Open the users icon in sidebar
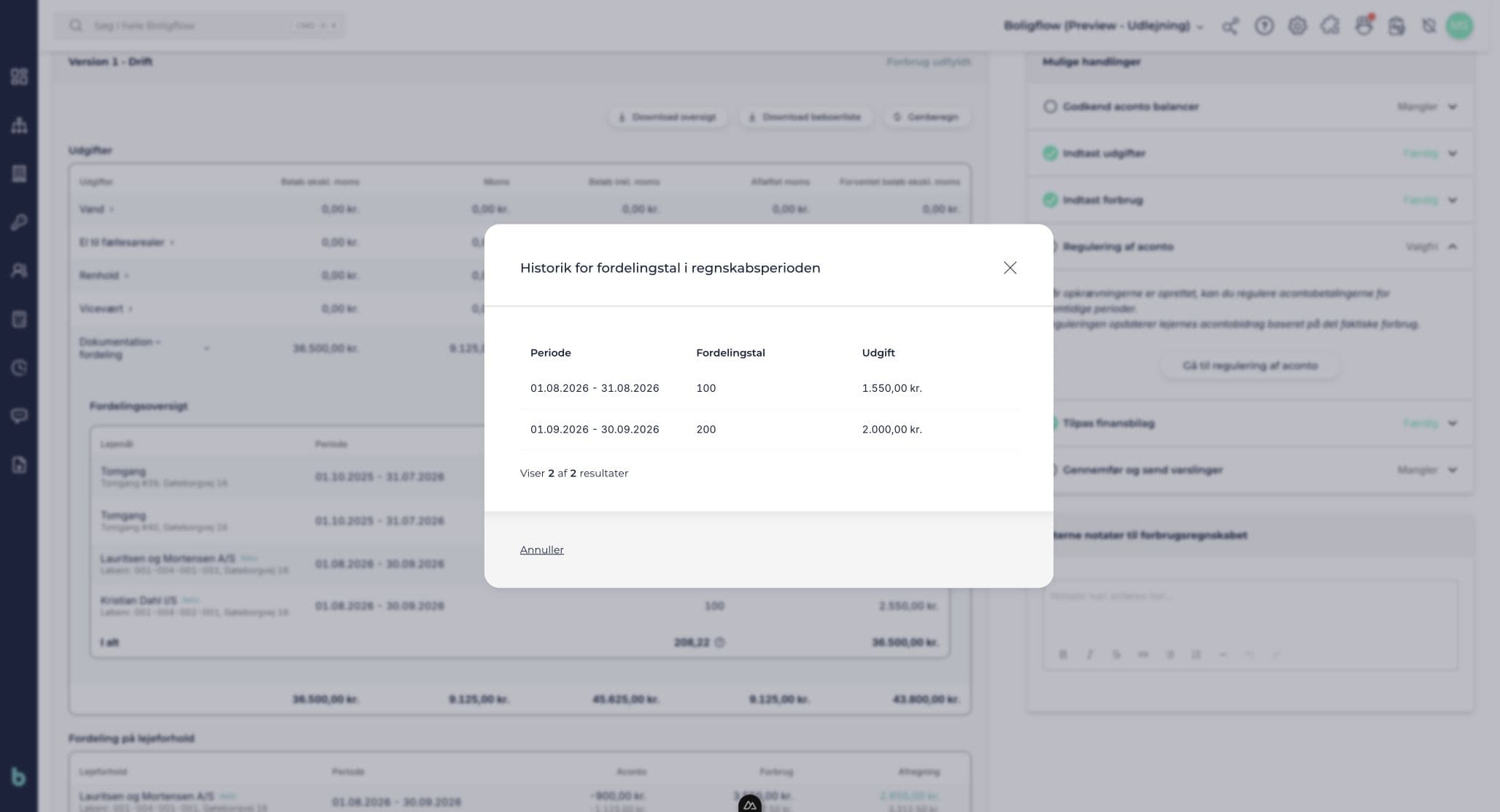 (19, 271)
